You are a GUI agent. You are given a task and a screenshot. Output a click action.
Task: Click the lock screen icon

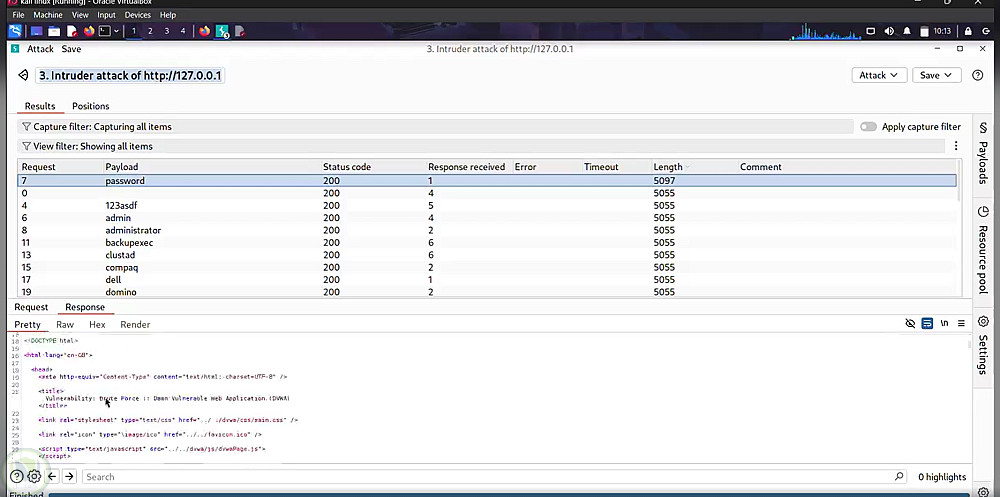pos(968,31)
